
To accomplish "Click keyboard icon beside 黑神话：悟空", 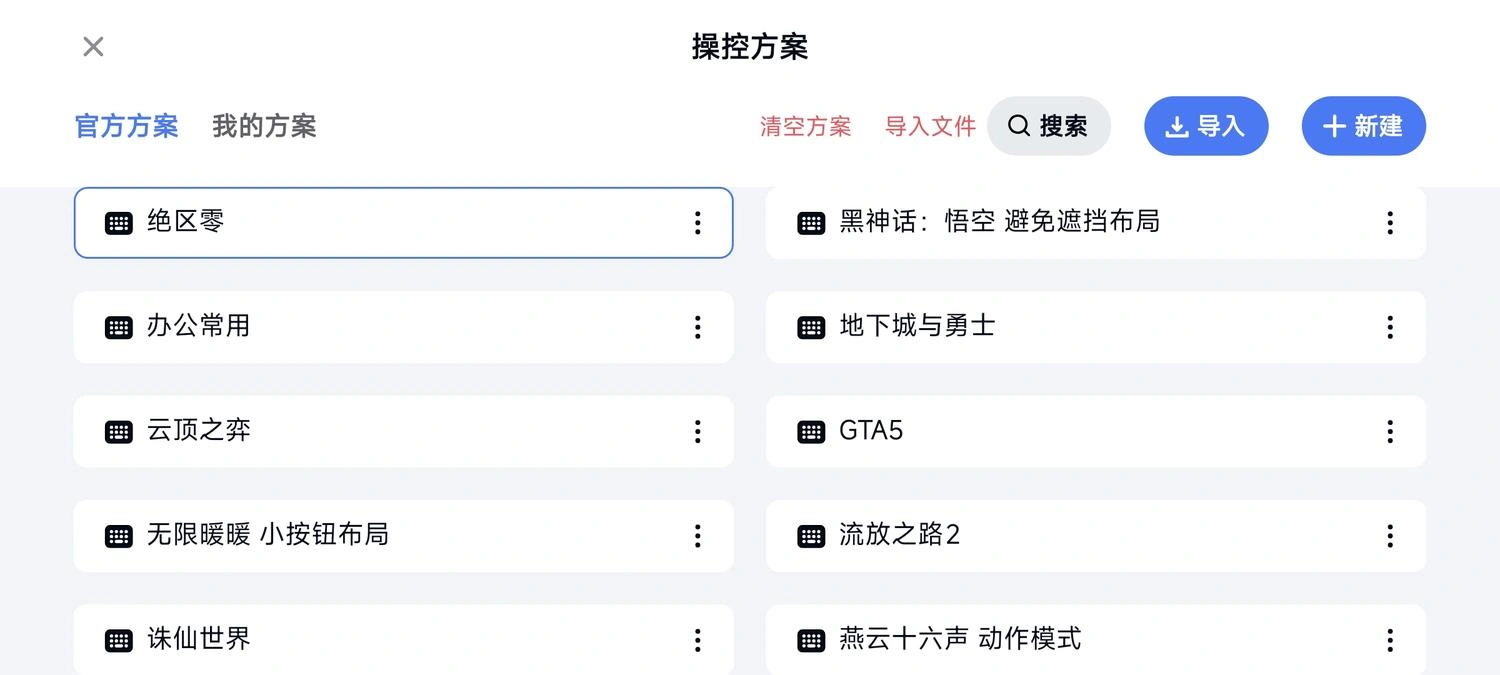I will coord(811,223).
